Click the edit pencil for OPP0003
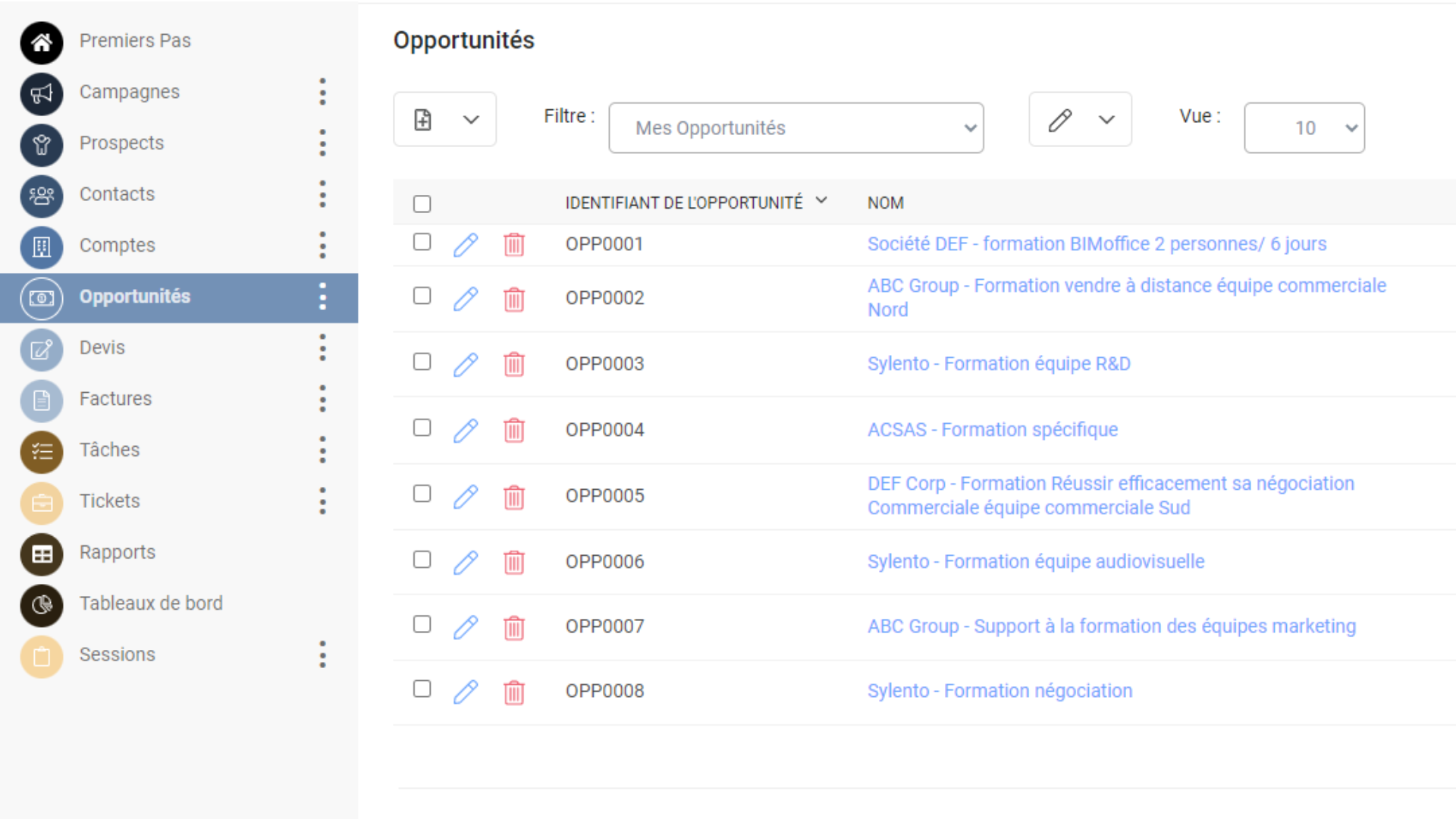This screenshot has height=819, width=1456. click(x=466, y=365)
